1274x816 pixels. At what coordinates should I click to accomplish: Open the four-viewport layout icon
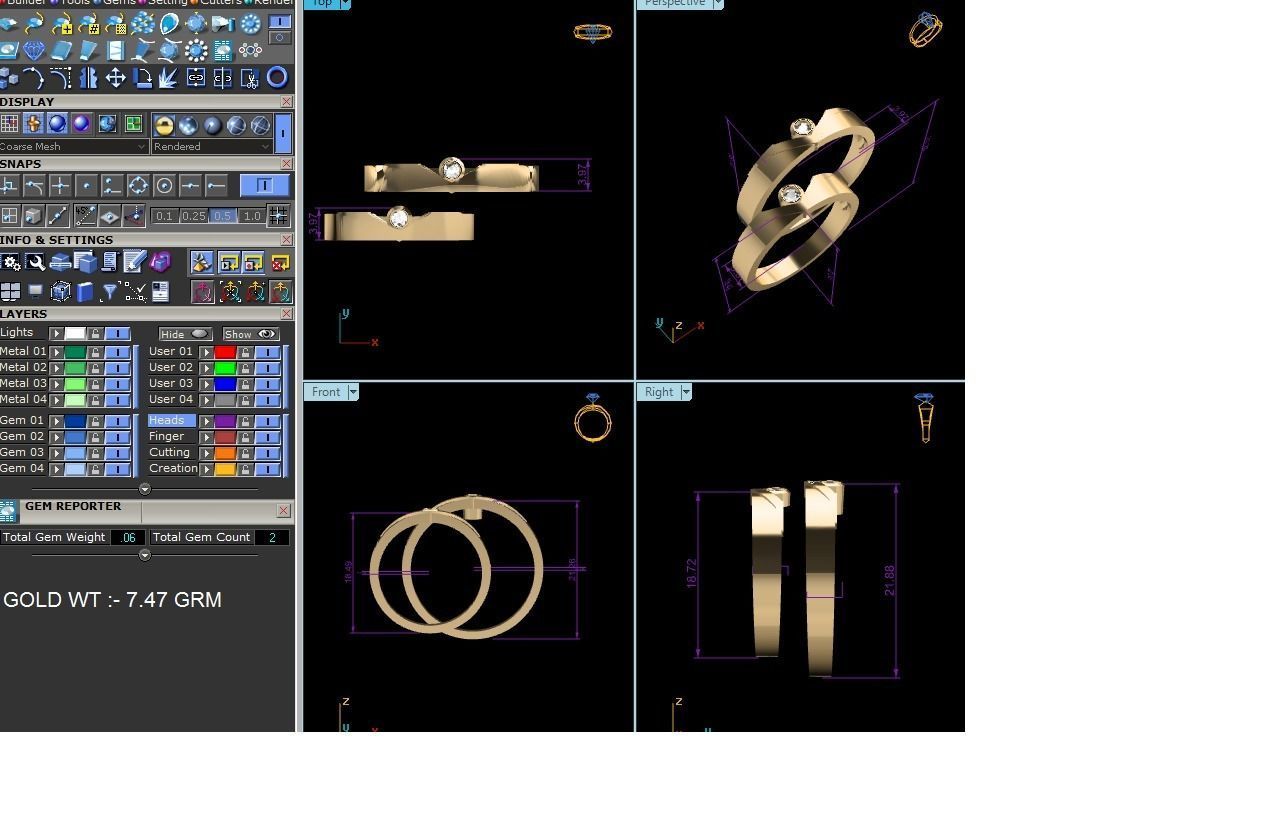pyautogui.click(x=11, y=292)
